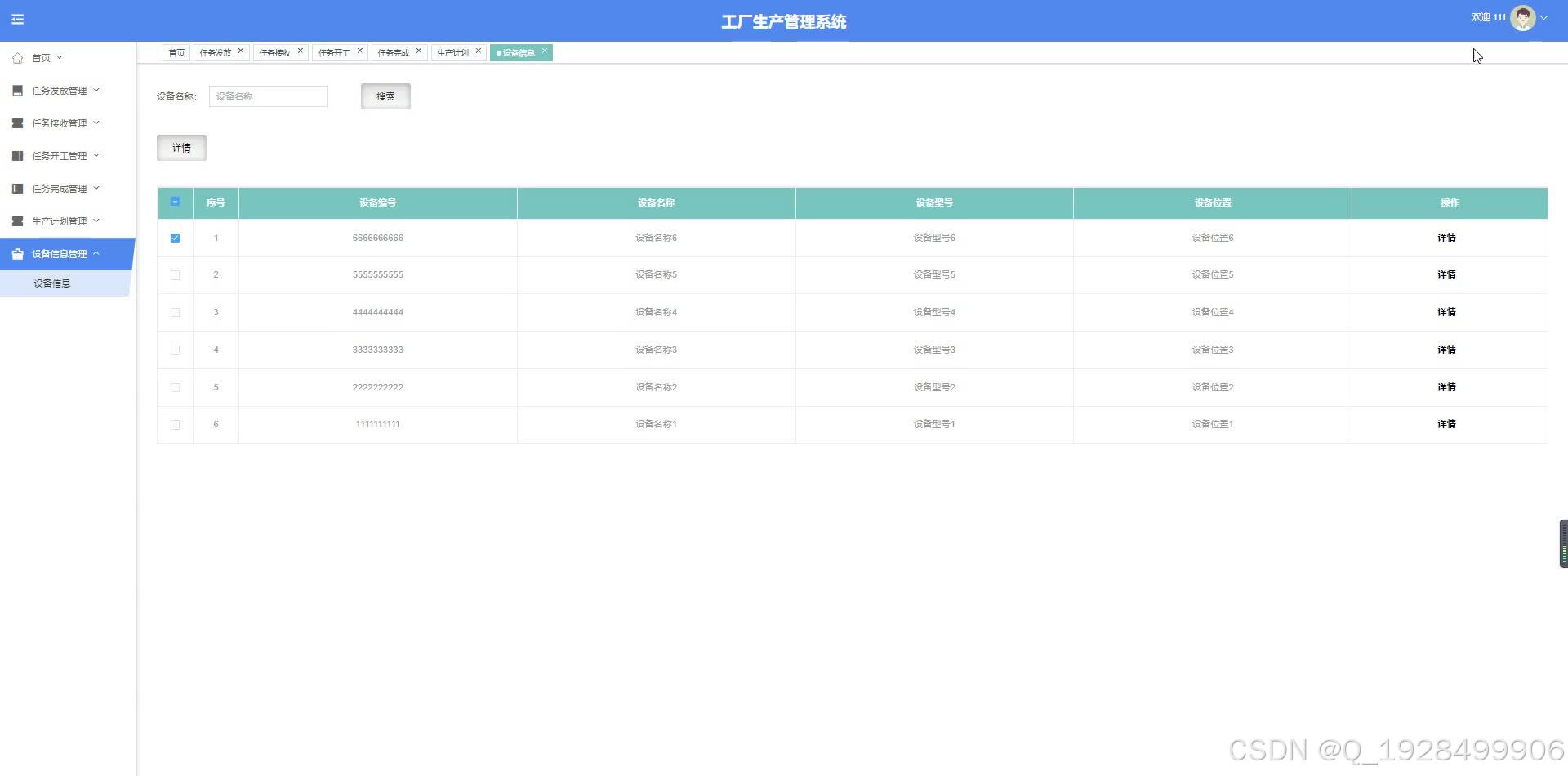Close the 任务完成 tab
Image resolution: width=1568 pixels, height=776 pixels.
(419, 51)
